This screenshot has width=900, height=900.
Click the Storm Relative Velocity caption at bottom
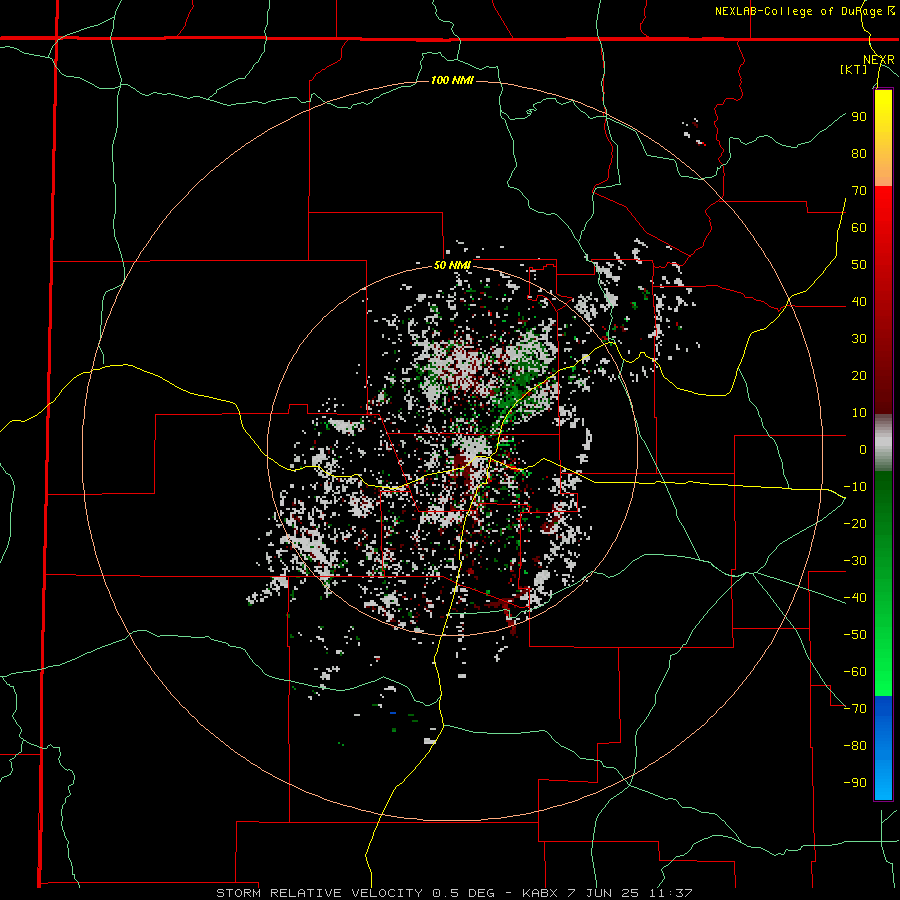[x=454, y=893]
